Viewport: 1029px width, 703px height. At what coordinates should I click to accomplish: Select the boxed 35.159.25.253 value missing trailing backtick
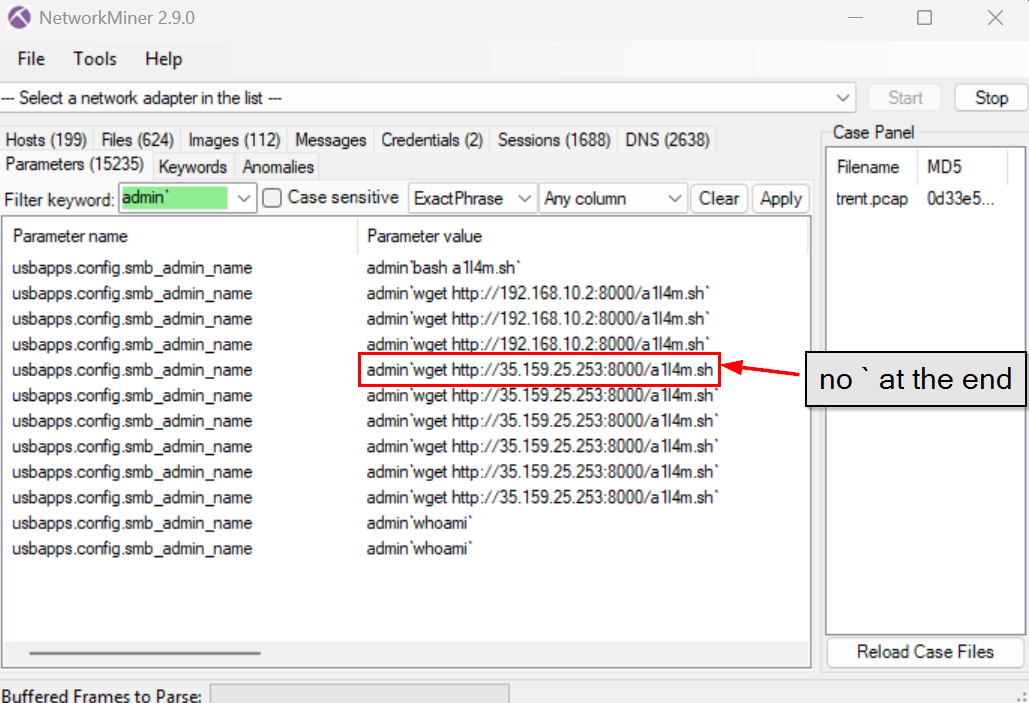point(539,370)
